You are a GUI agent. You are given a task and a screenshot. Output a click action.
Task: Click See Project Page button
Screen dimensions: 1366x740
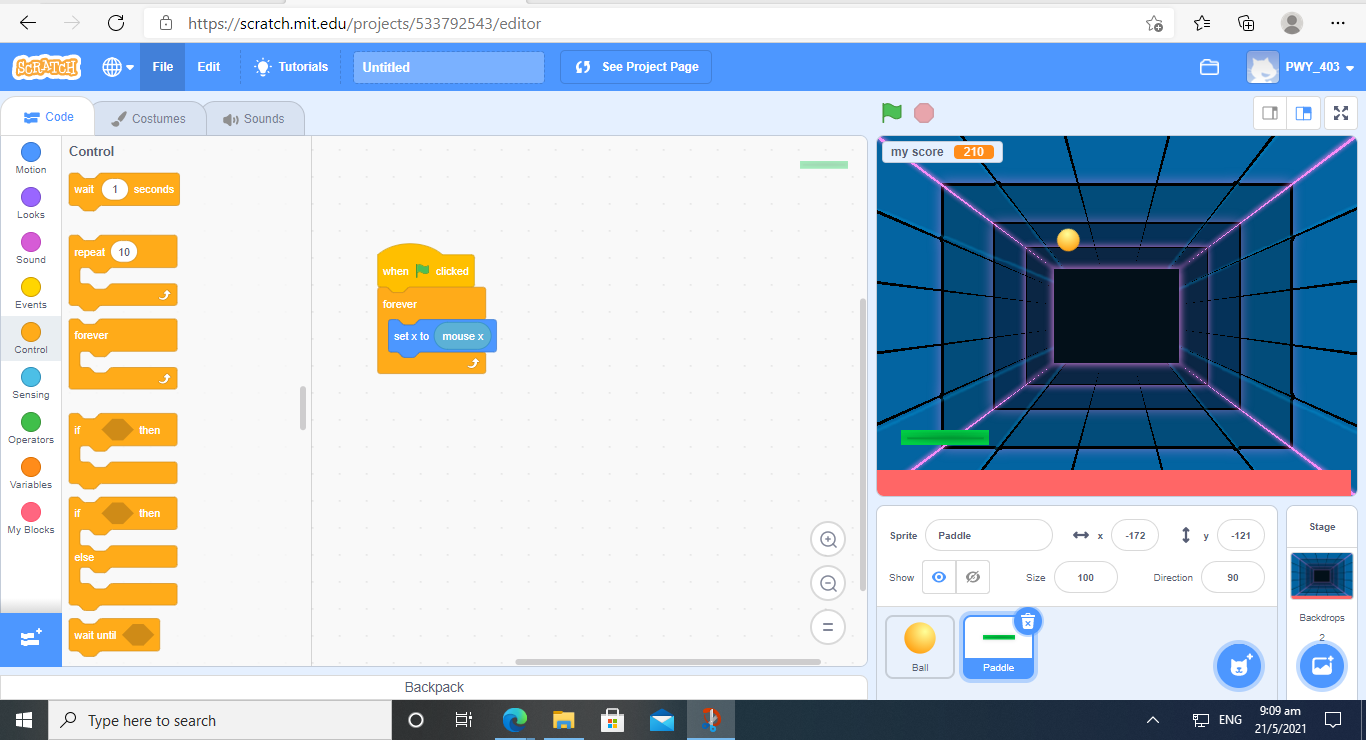[x=636, y=67]
